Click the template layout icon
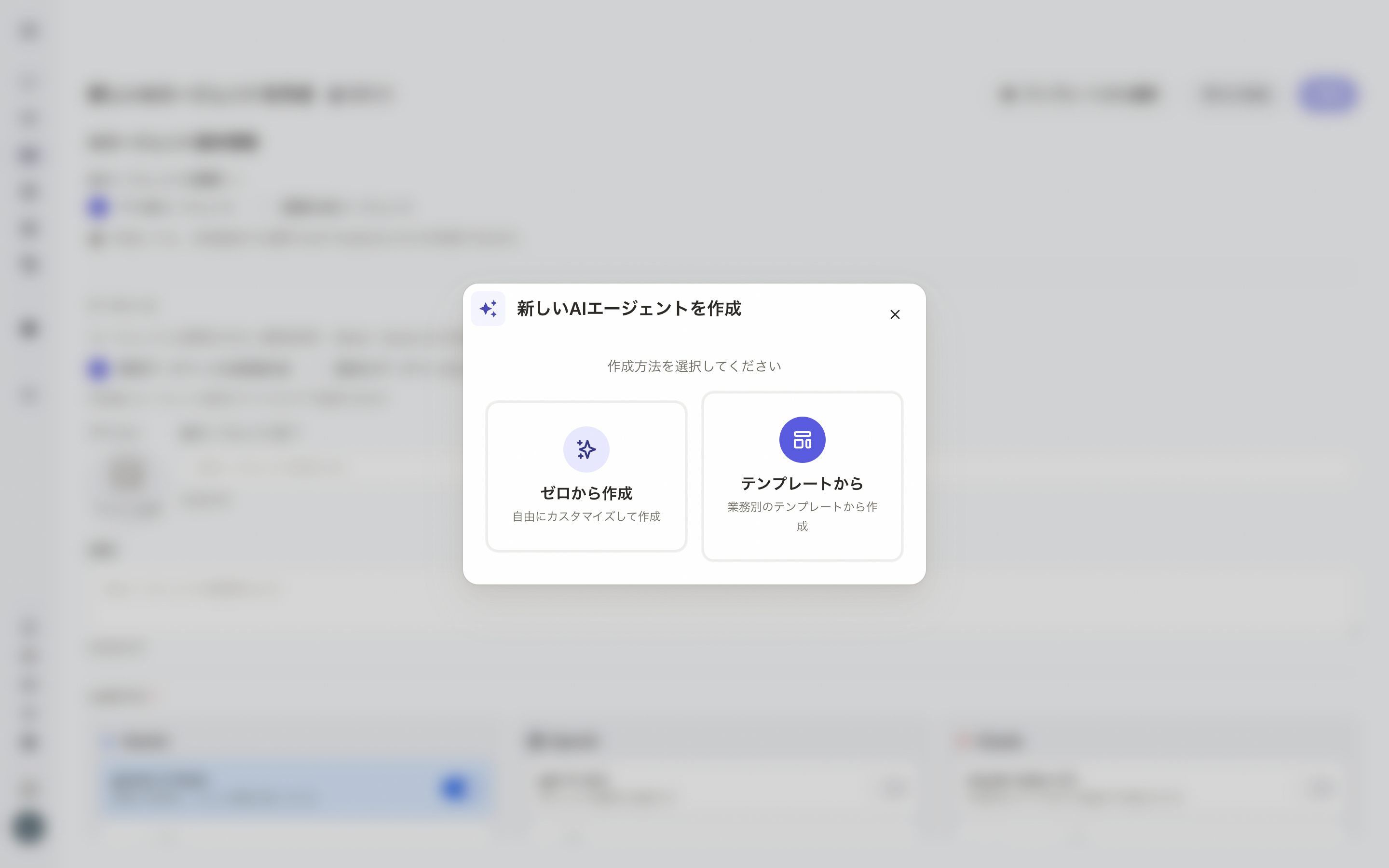 coord(802,440)
